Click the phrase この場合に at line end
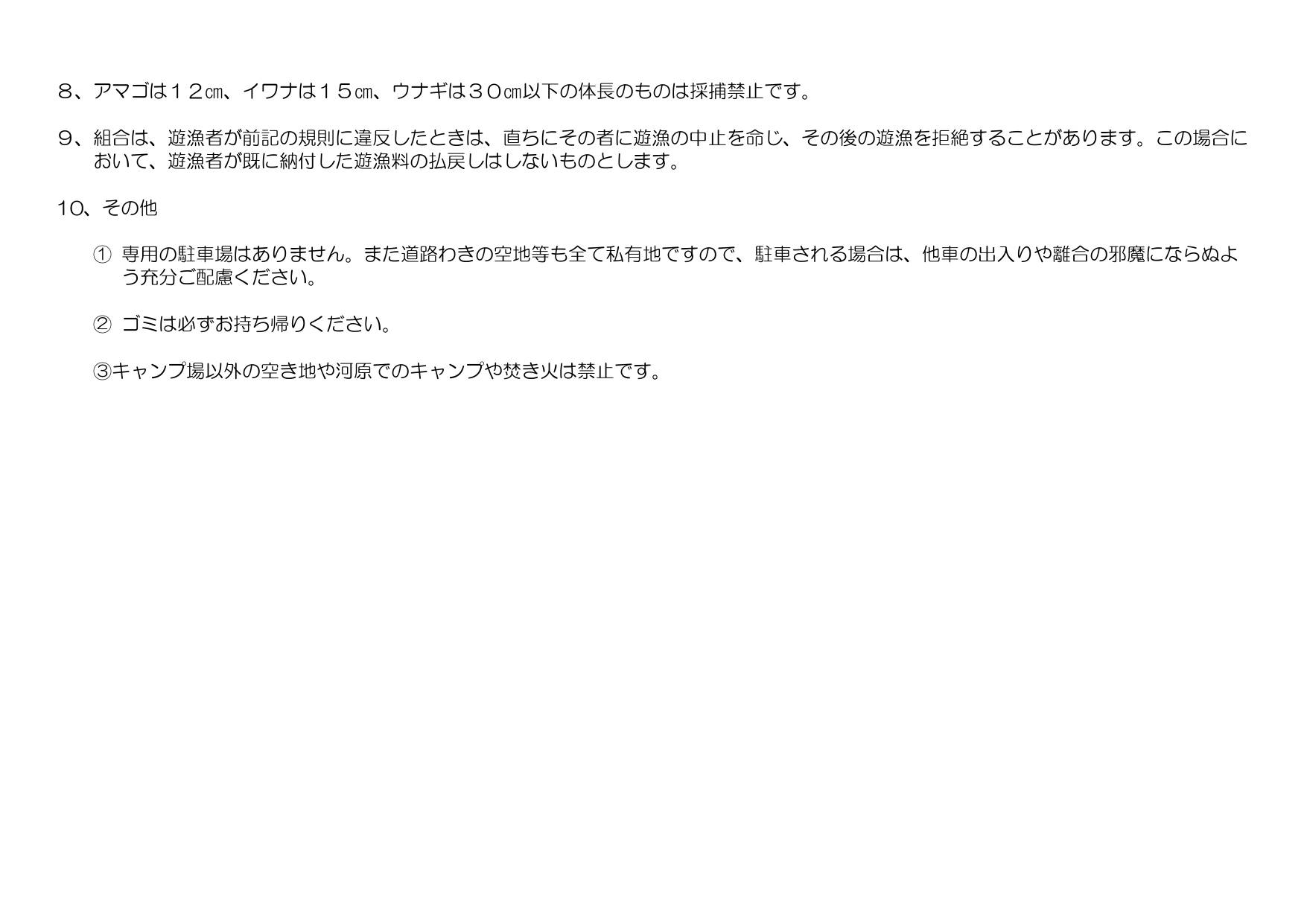This screenshot has height=924, width=1307. click(x=1201, y=138)
